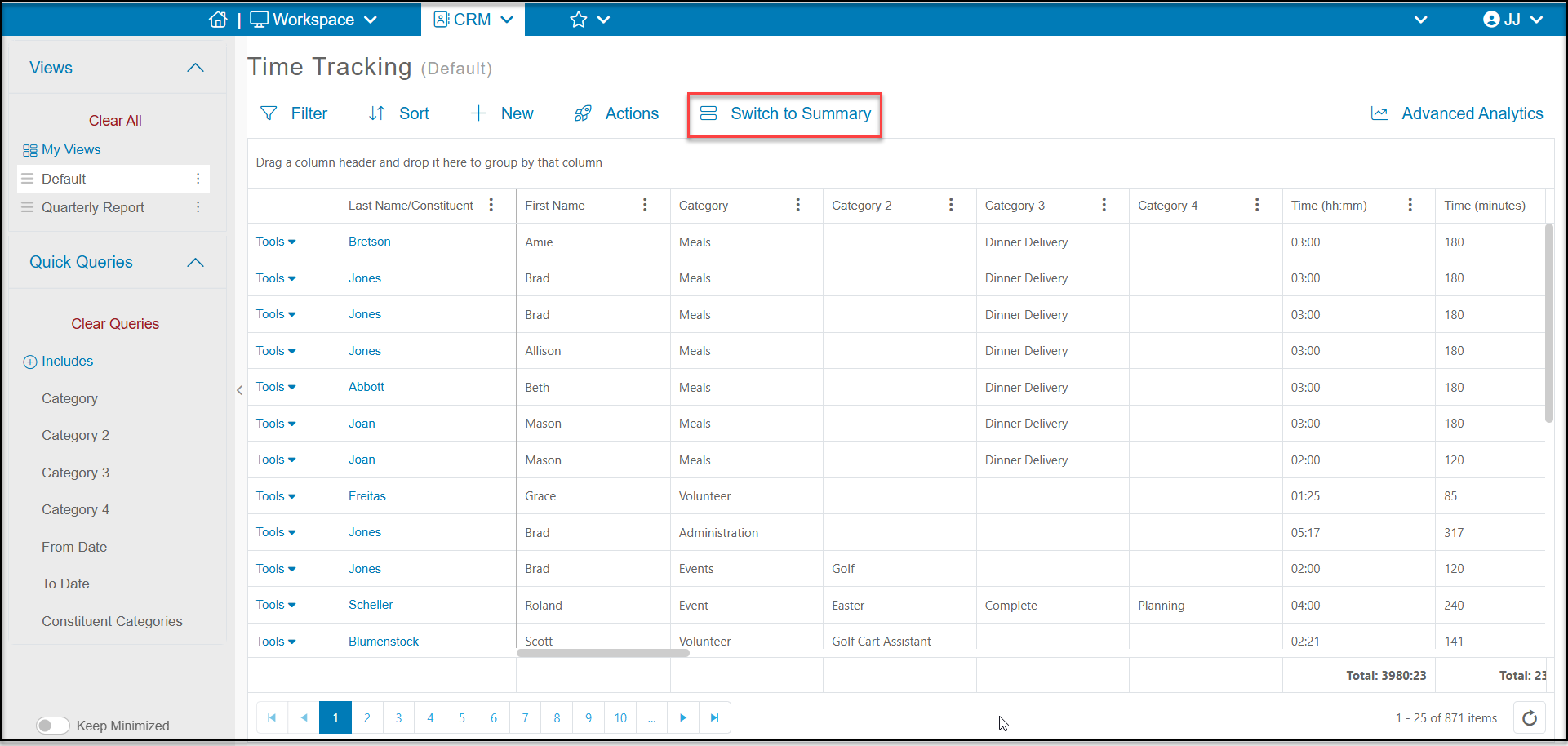Click the vertical scrollbar of the grid
This screenshot has width=1568, height=746.
click(1549, 322)
